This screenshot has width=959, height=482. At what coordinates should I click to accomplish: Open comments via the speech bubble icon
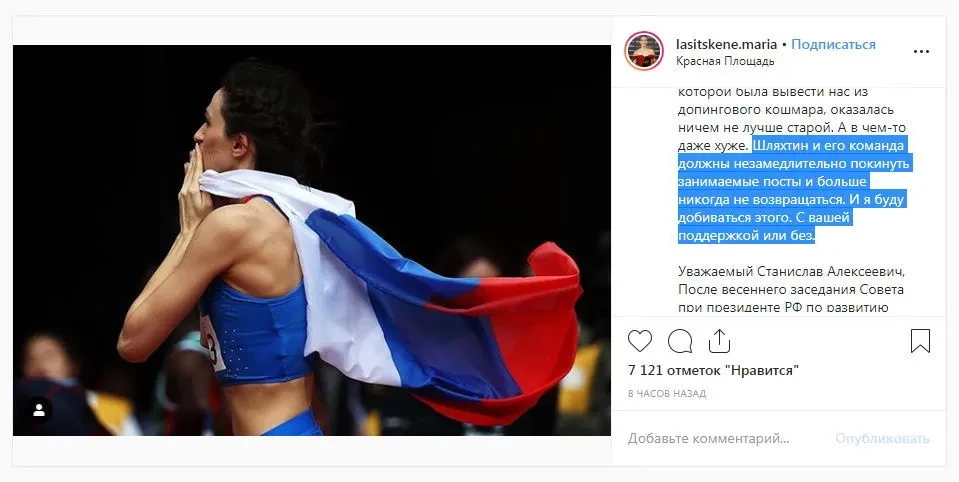coord(679,341)
